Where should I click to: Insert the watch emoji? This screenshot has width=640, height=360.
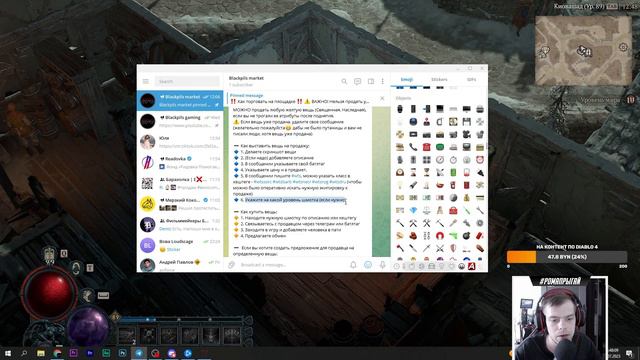click(x=400, y=109)
